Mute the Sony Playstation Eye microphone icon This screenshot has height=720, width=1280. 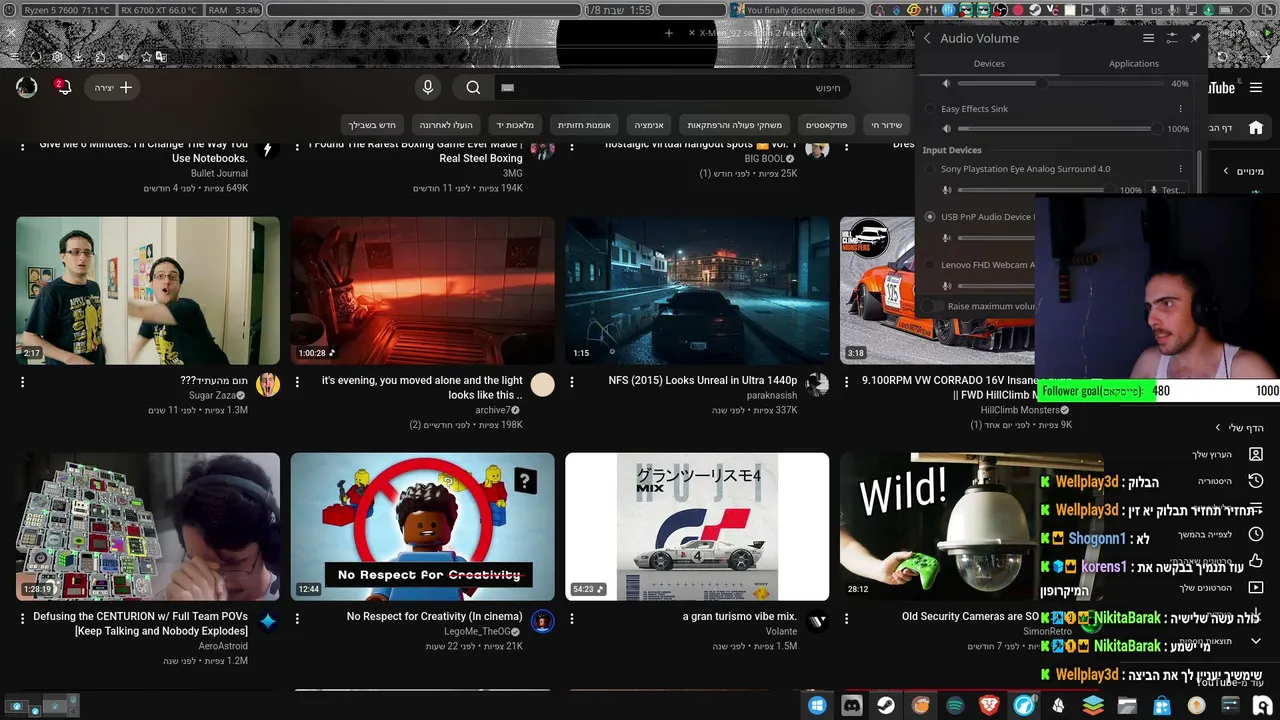947,190
